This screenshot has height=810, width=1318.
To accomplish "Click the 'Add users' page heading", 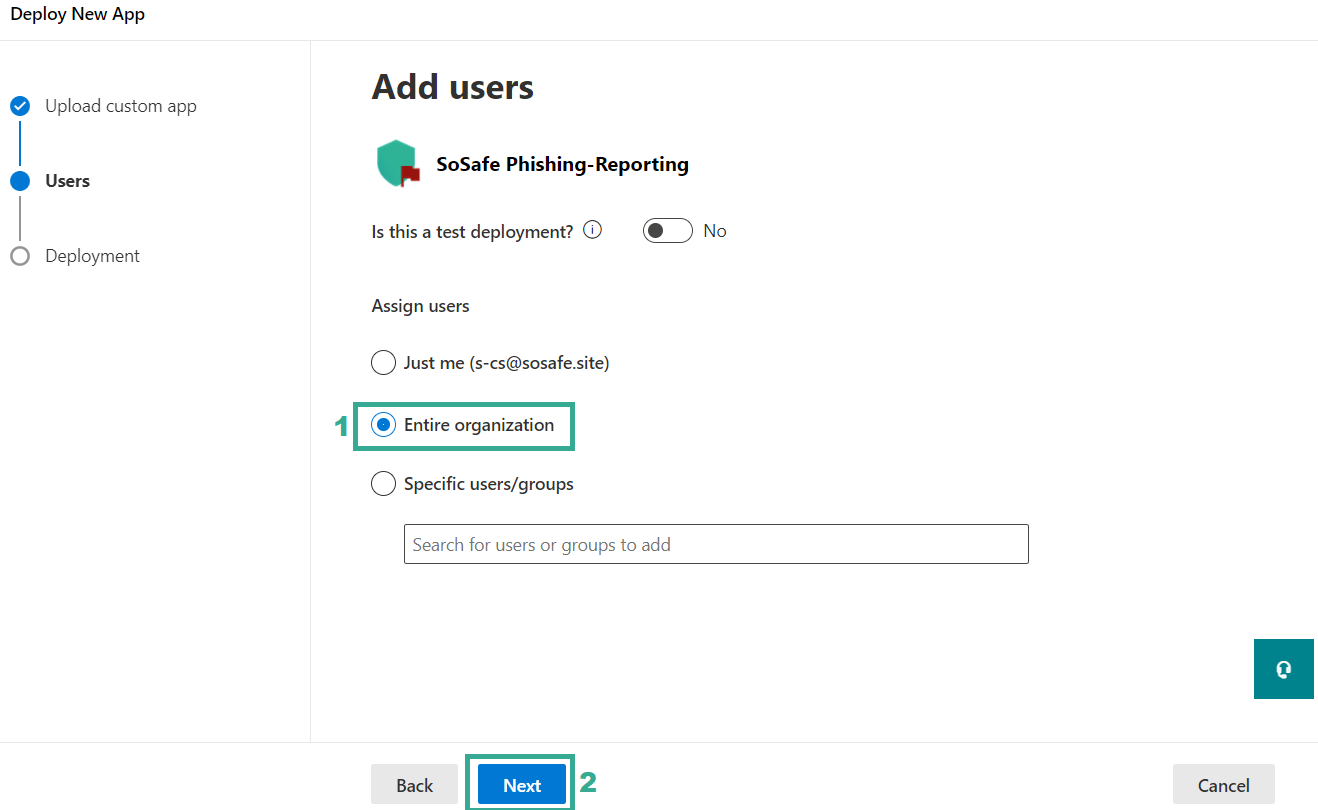I will coord(452,87).
